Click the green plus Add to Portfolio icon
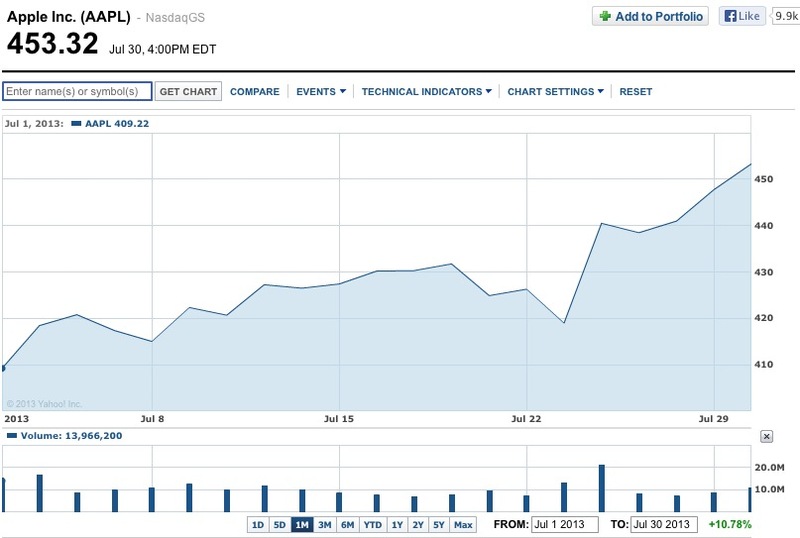800x538 pixels. pyautogui.click(x=605, y=16)
